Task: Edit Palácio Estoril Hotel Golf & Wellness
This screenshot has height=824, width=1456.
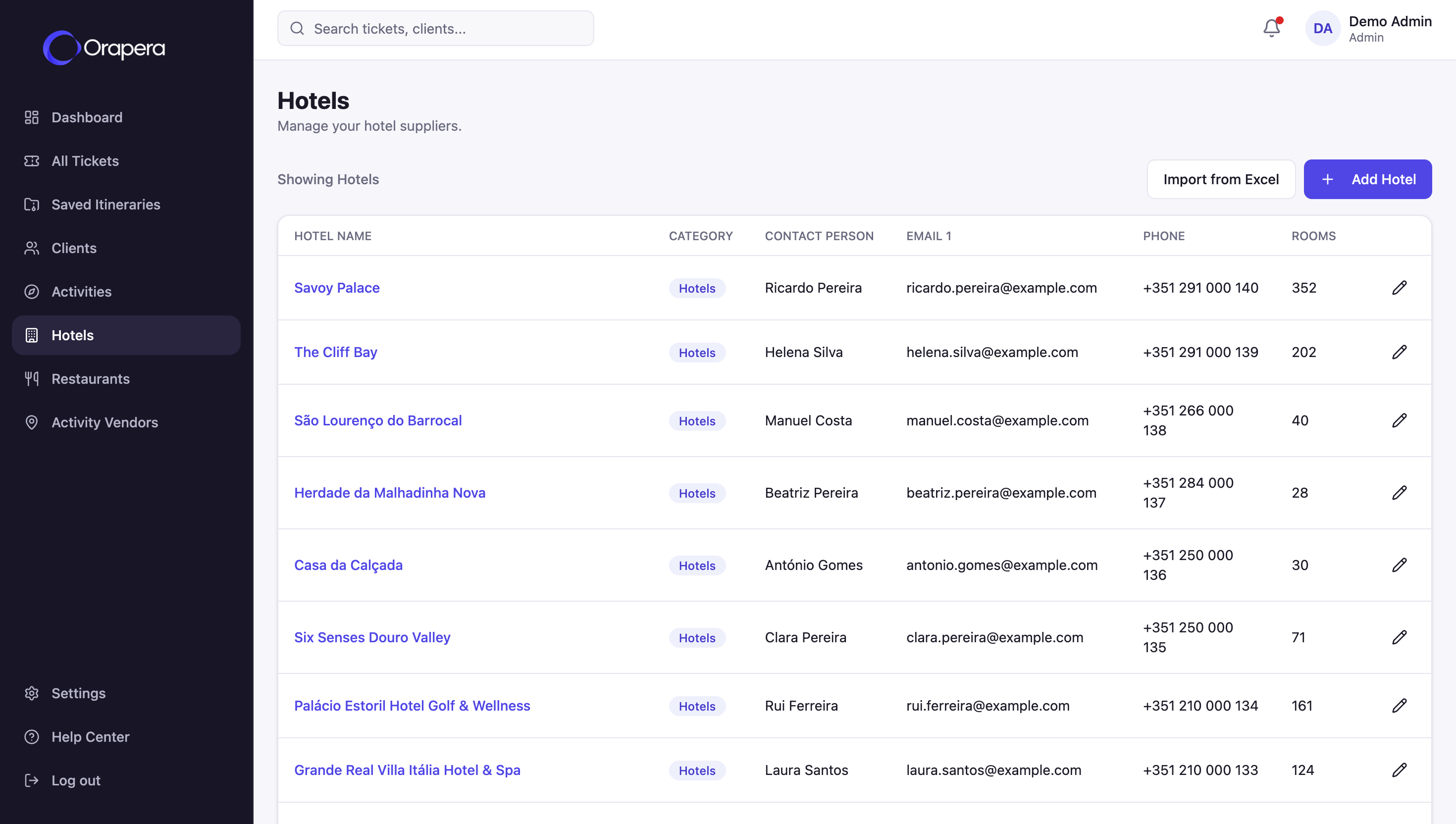Action: (1399, 706)
